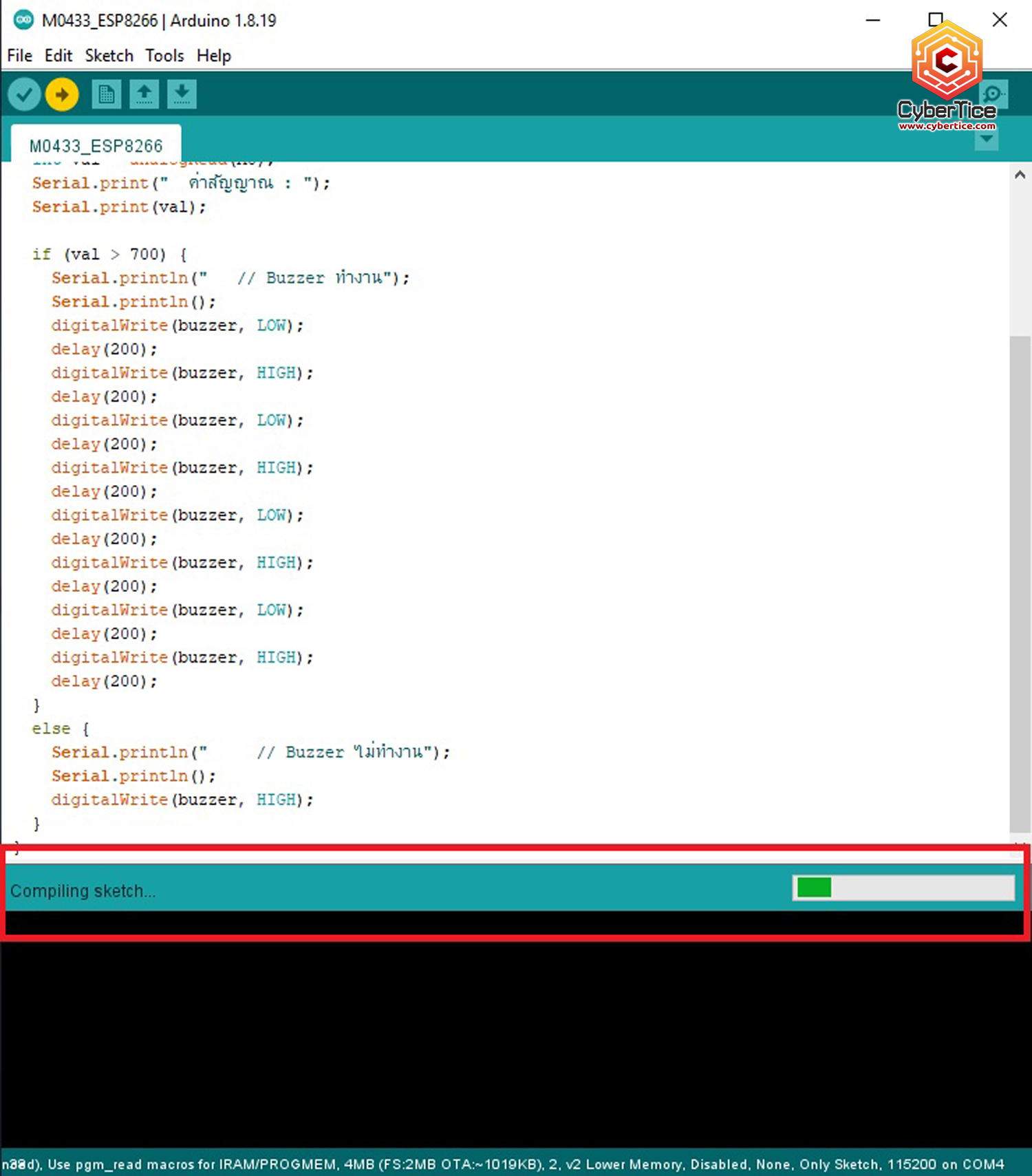Open the File menu
1032x1176 pixels.
pyautogui.click(x=19, y=56)
